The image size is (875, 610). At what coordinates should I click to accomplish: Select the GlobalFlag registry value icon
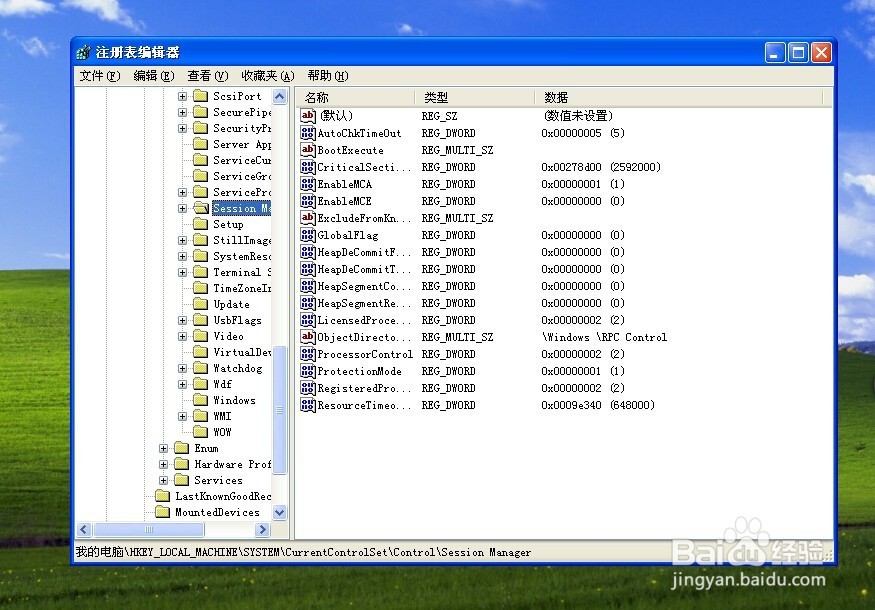[308, 235]
